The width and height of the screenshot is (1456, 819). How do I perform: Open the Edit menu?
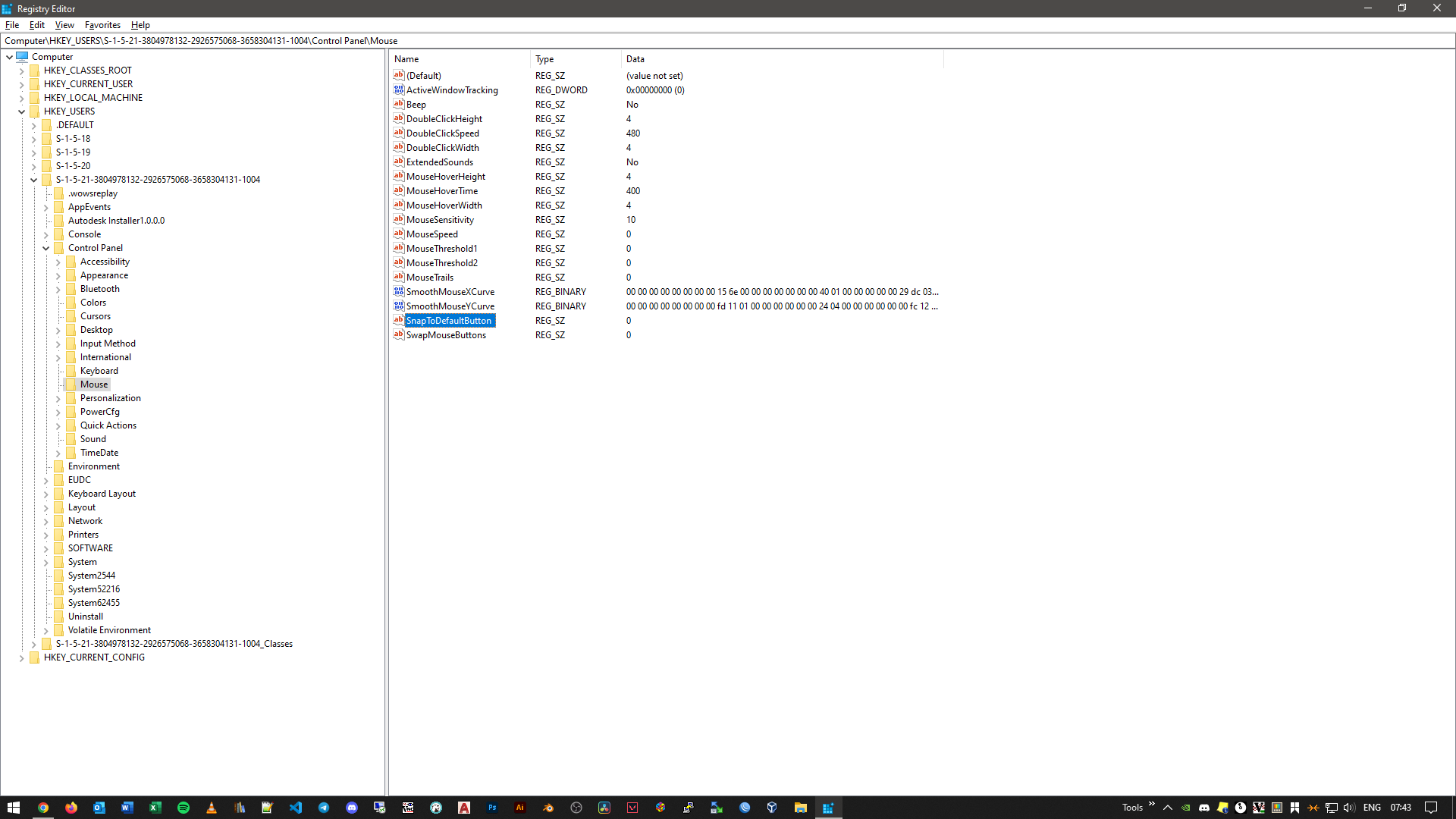click(x=37, y=25)
